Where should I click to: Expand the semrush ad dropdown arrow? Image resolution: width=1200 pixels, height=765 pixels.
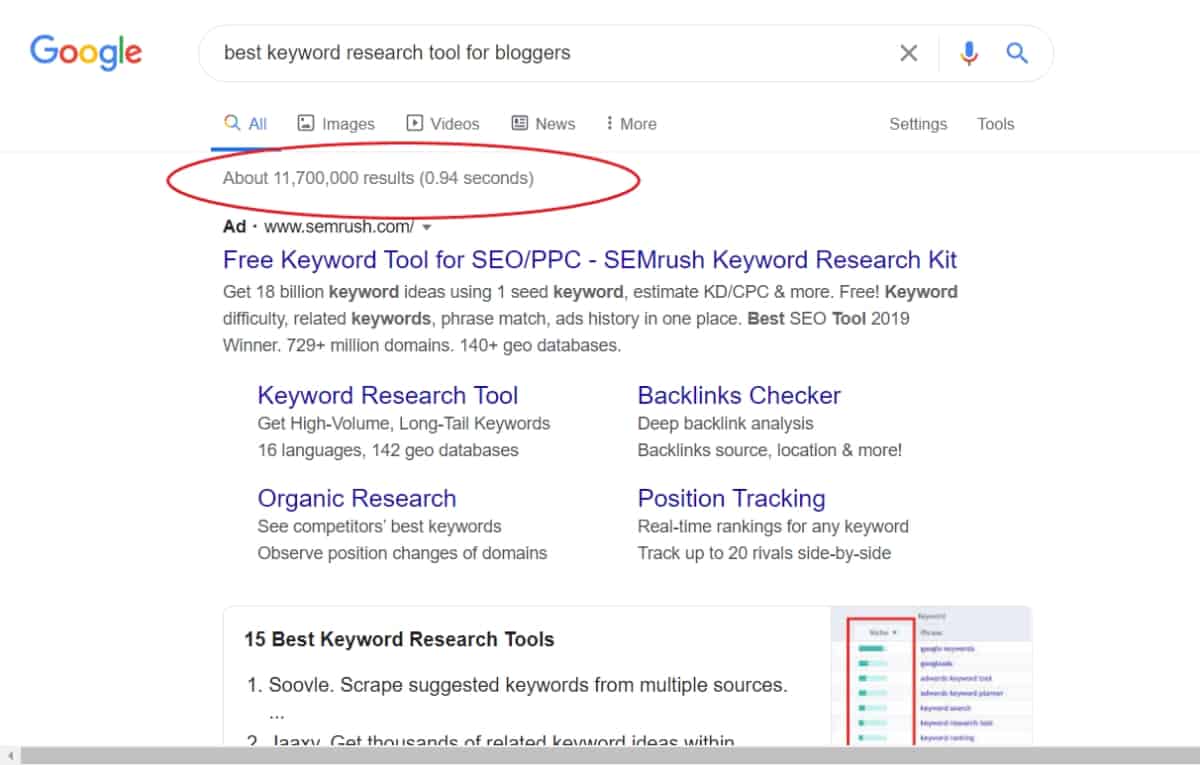(x=427, y=227)
